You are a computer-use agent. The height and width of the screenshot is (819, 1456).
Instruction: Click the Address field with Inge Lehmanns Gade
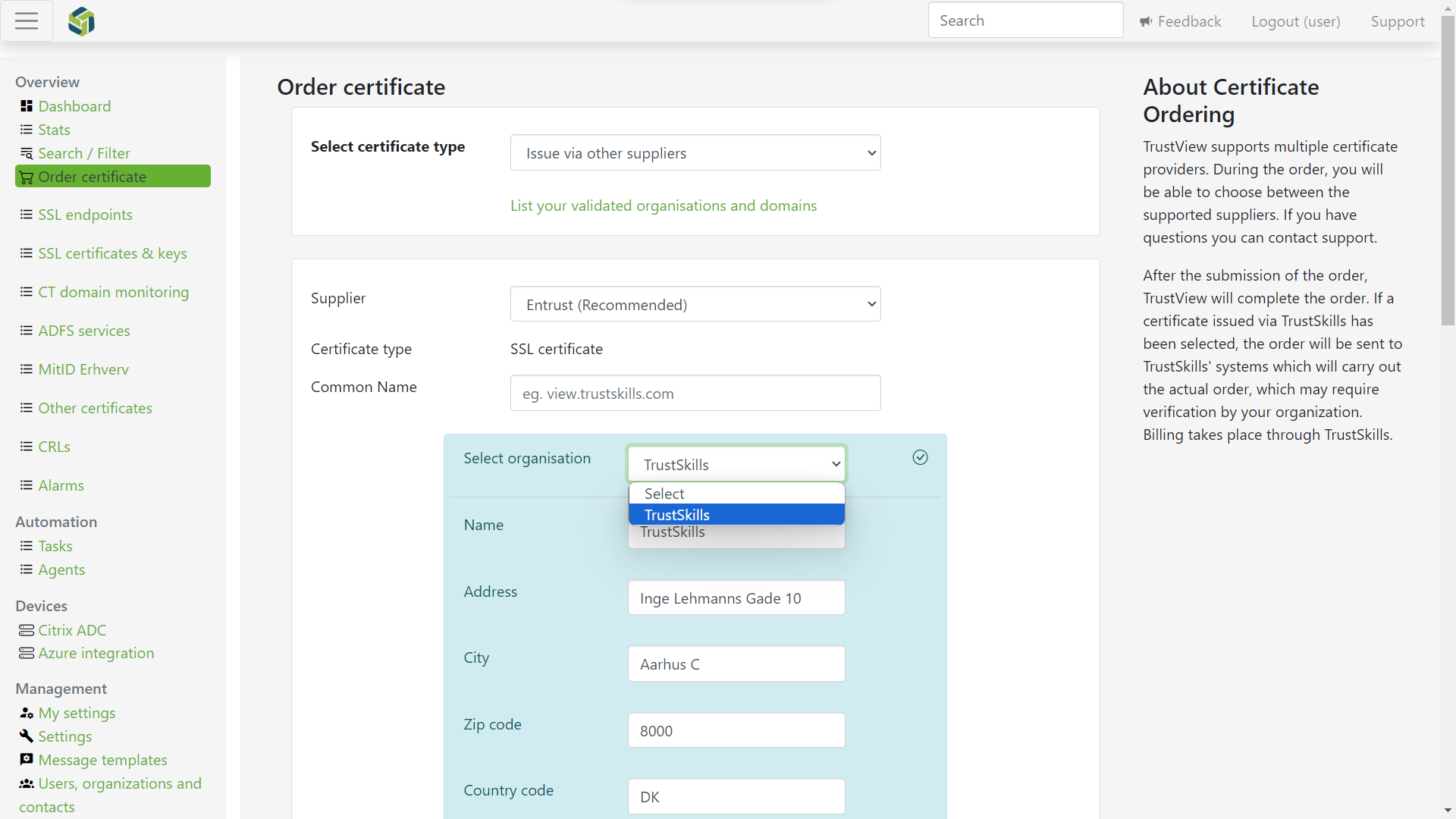(x=736, y=598)
